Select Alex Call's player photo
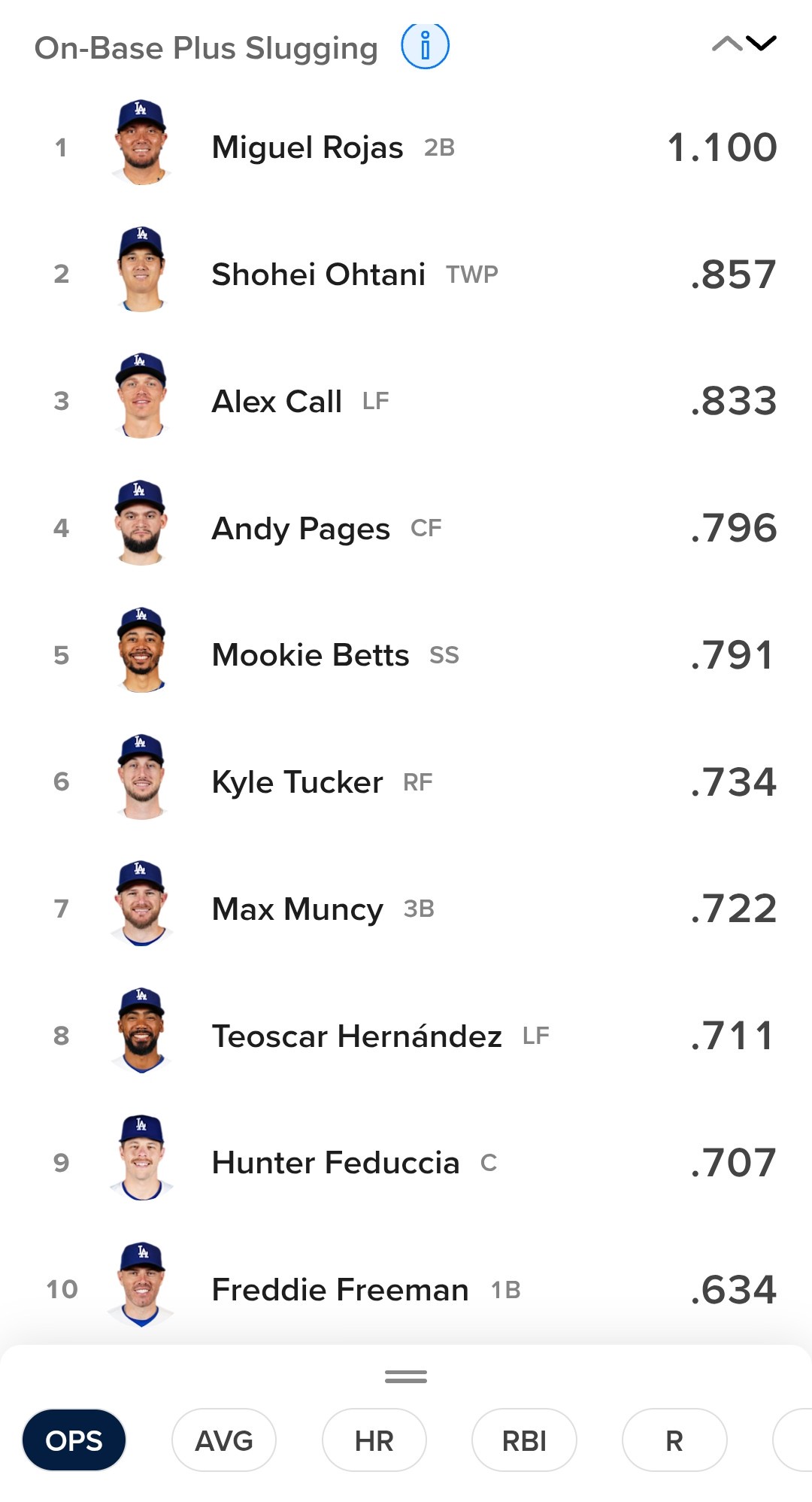Image resolution: width=812 pixels, height=1502 pixels. (x=141, y=396)
